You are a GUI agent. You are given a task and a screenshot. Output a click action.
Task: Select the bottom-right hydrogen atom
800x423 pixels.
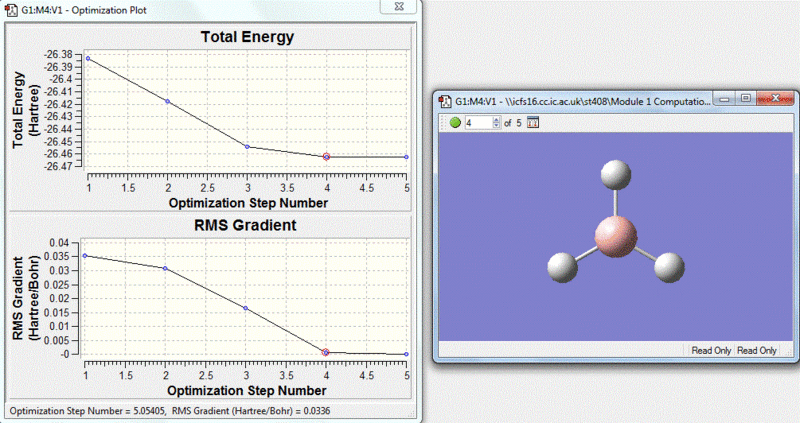pos(668,266)
